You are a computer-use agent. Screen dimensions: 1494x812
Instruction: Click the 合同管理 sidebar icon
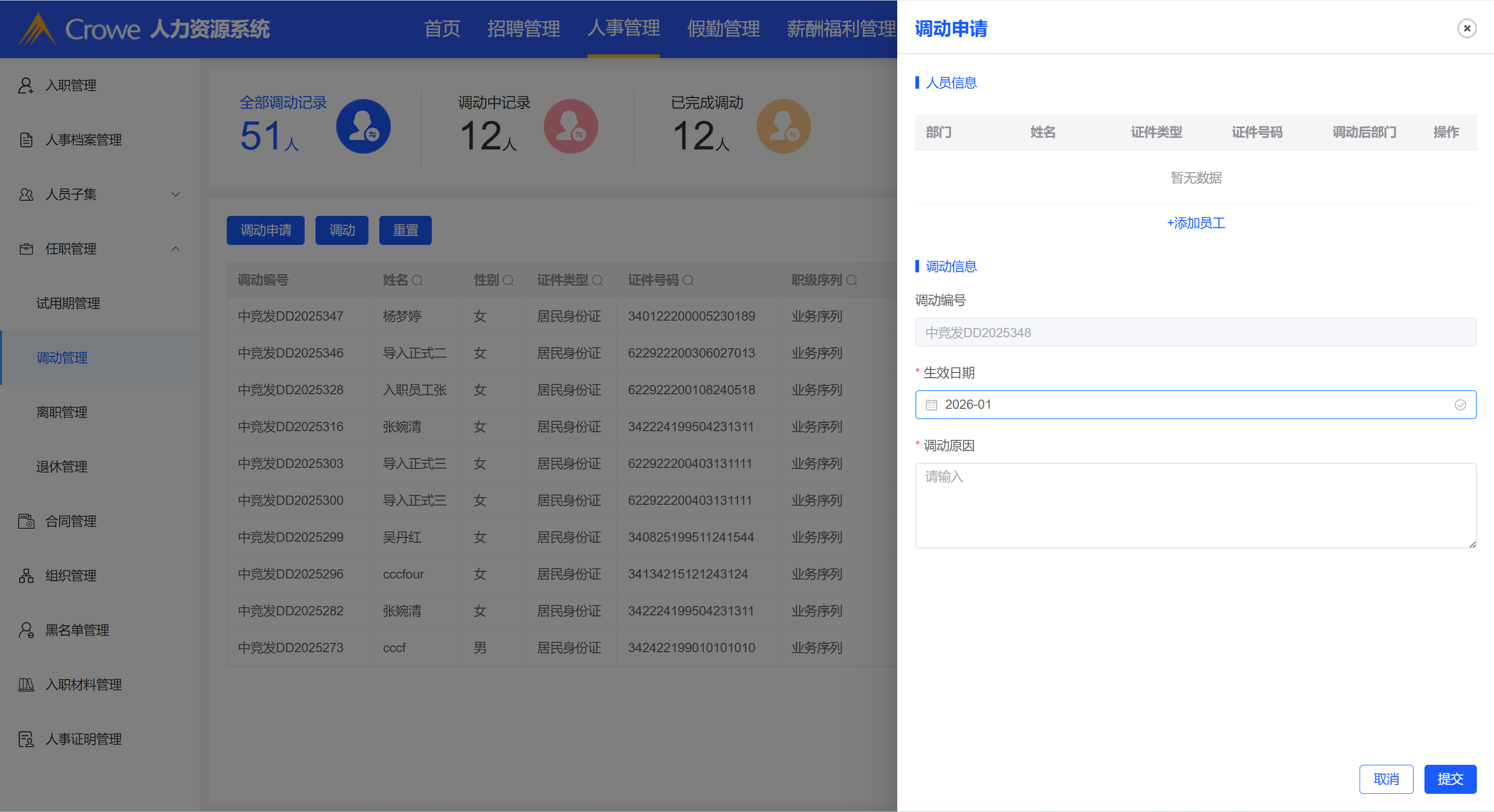pos(25,521)
